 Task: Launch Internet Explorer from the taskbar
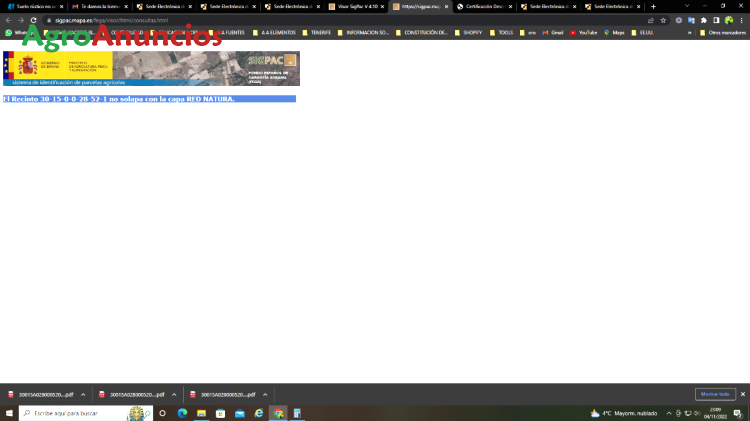[x=259, y=413]
